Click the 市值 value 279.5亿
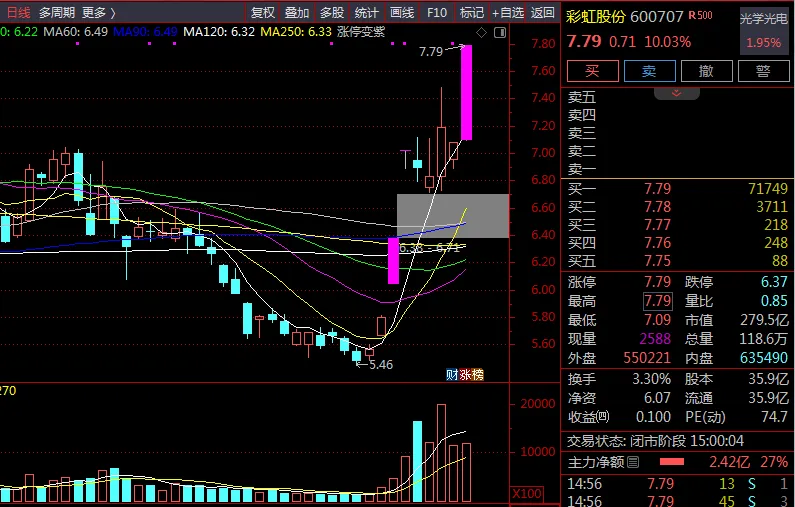Image resolution: width=795 pixels, height=507 pixels. [x=764, y=320]
